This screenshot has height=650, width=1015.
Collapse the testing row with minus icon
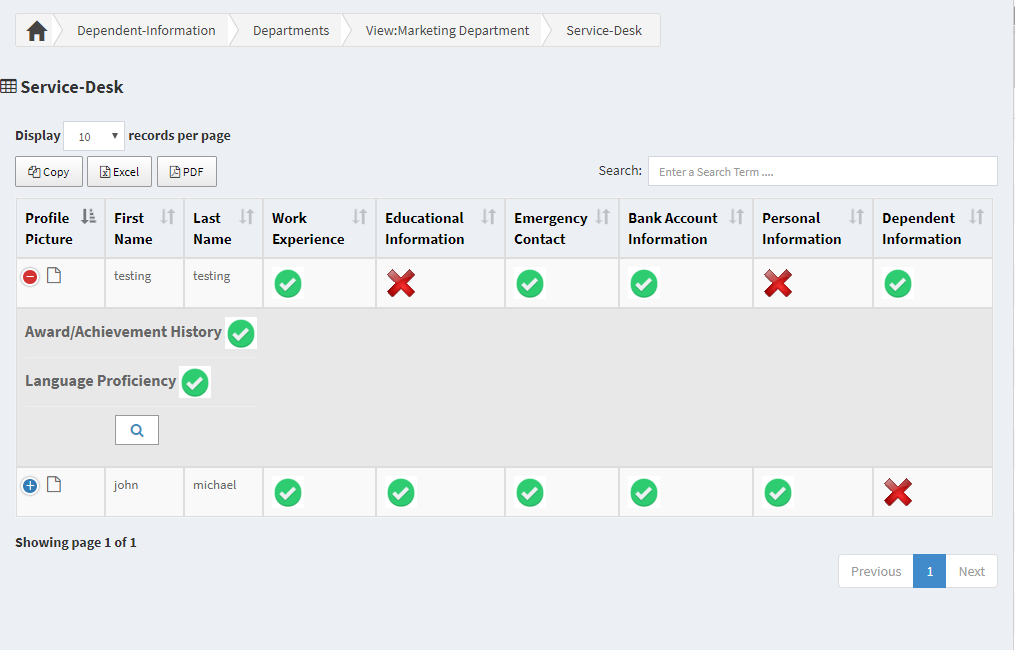[30, 277]
